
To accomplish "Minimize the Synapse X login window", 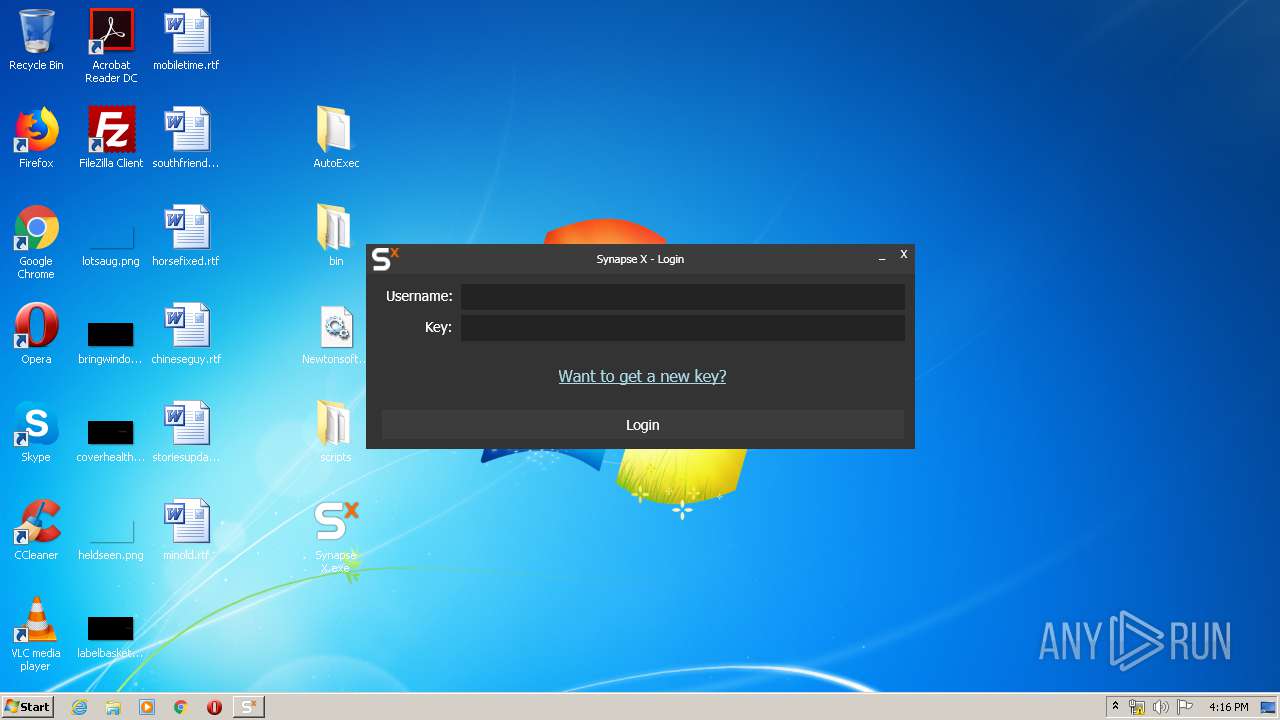I will point(882,258).
